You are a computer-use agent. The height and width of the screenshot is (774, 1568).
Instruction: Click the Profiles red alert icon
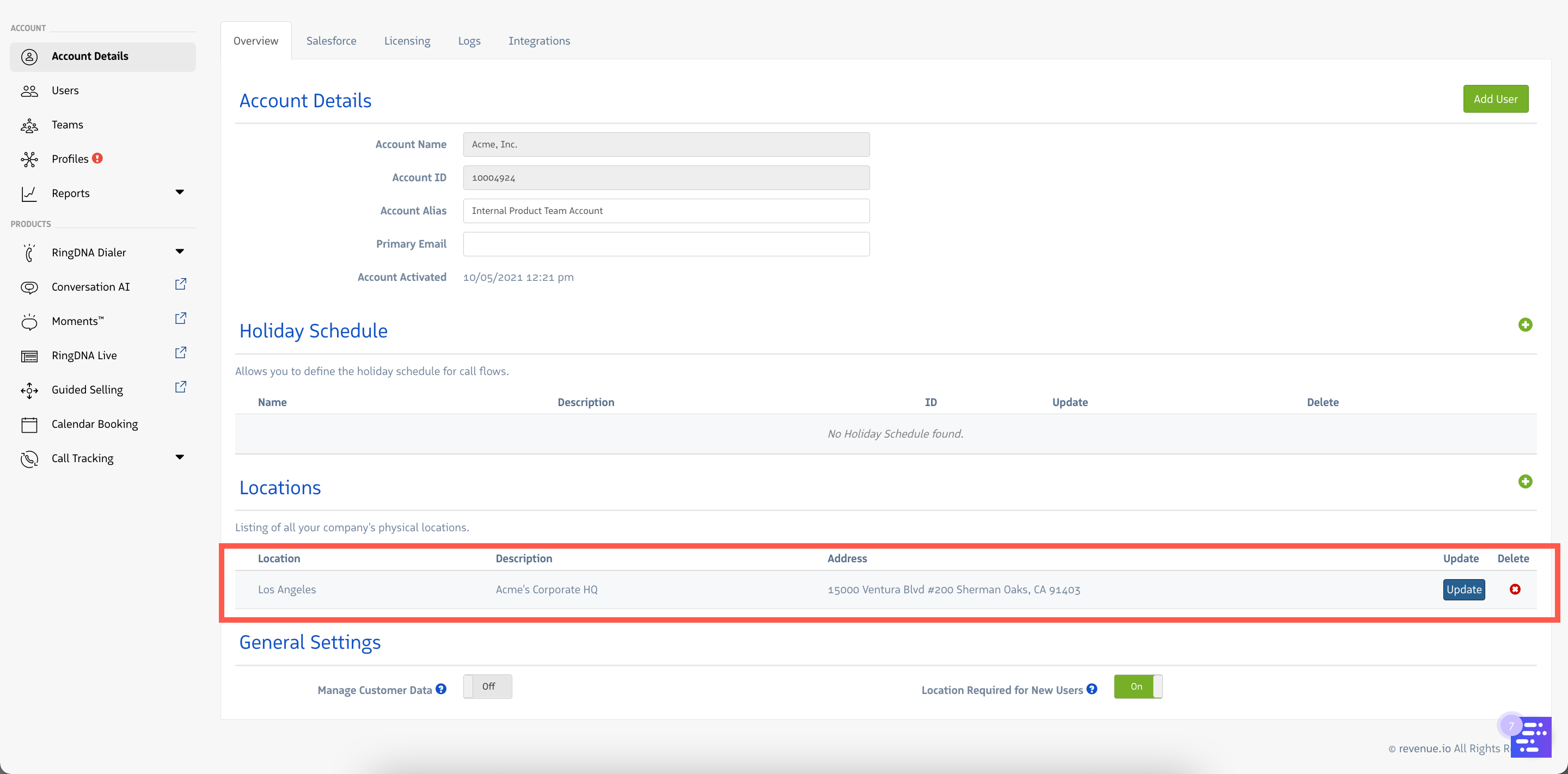coord(97,158)
